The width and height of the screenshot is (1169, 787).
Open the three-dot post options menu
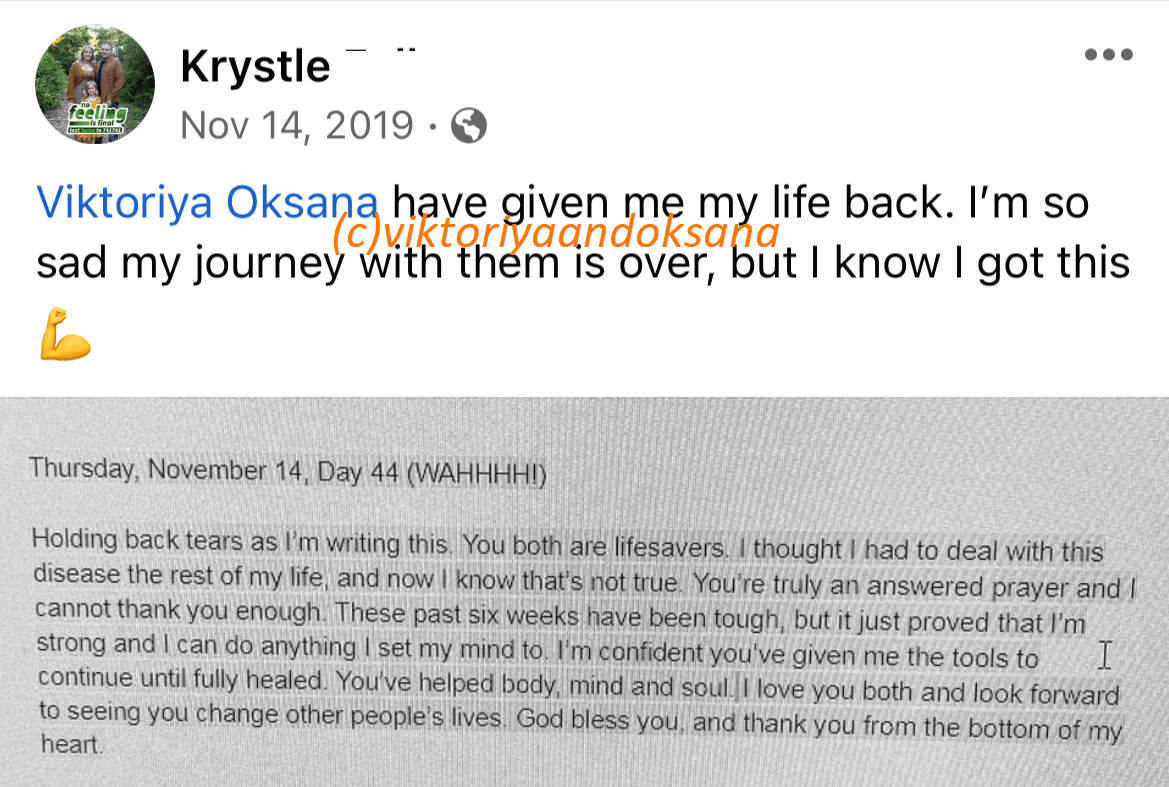(x=1109, y=54)
